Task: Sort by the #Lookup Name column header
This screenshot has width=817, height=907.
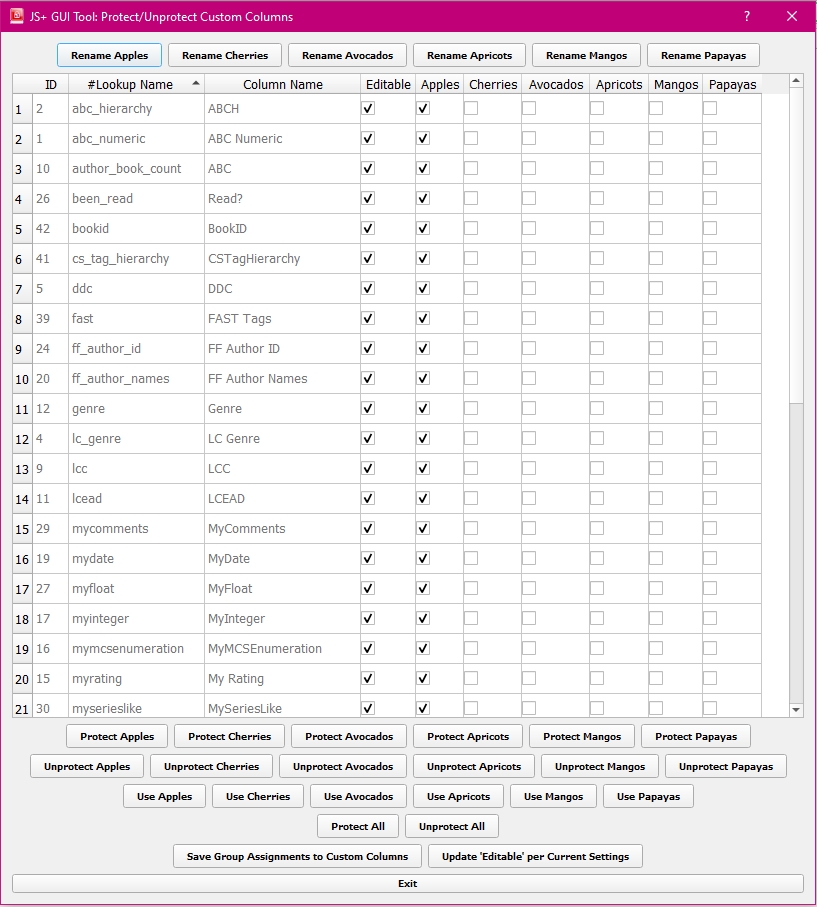Action: point(137,84)
